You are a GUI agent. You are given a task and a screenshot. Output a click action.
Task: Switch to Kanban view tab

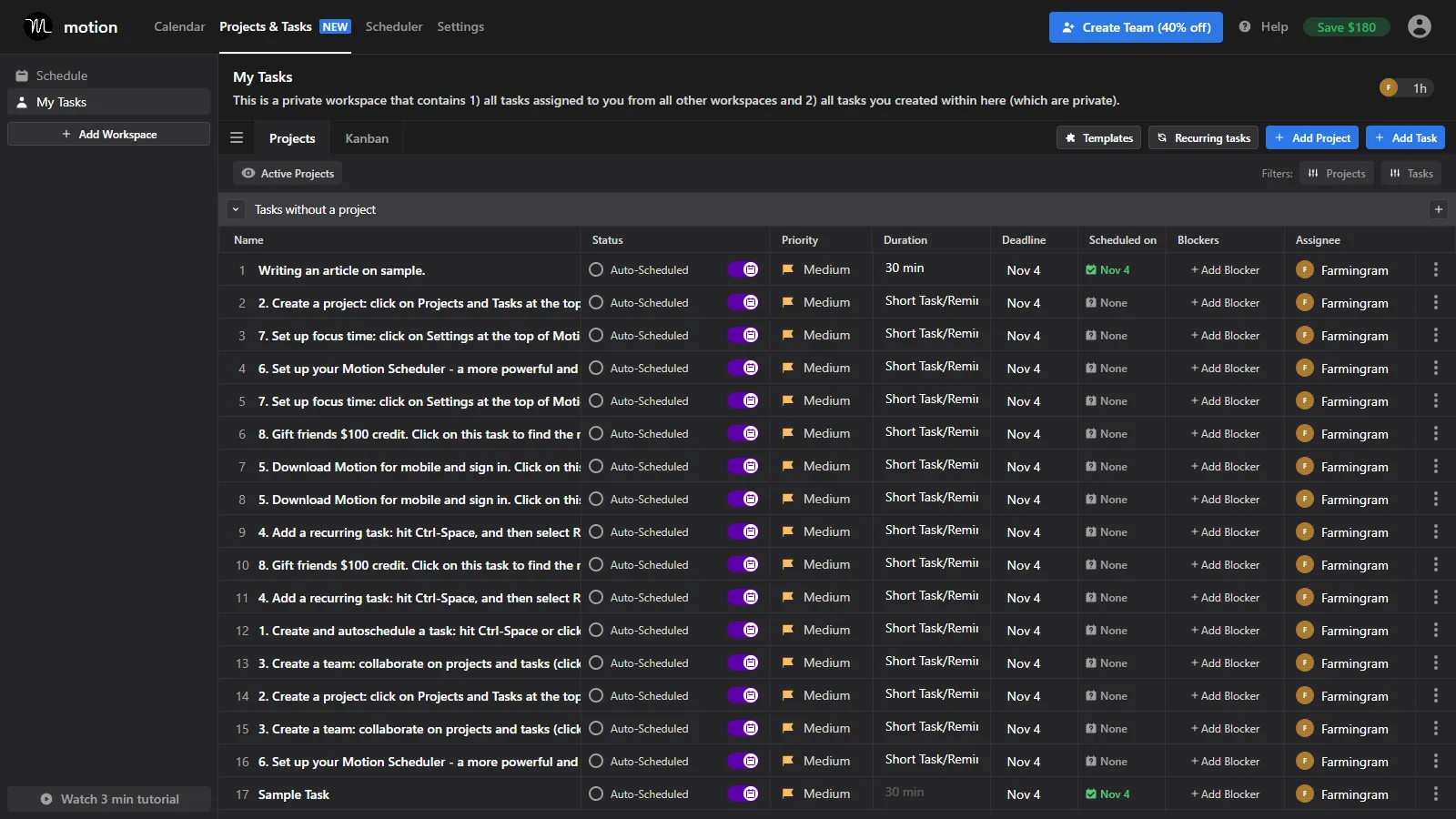click(x=367, y=138)
